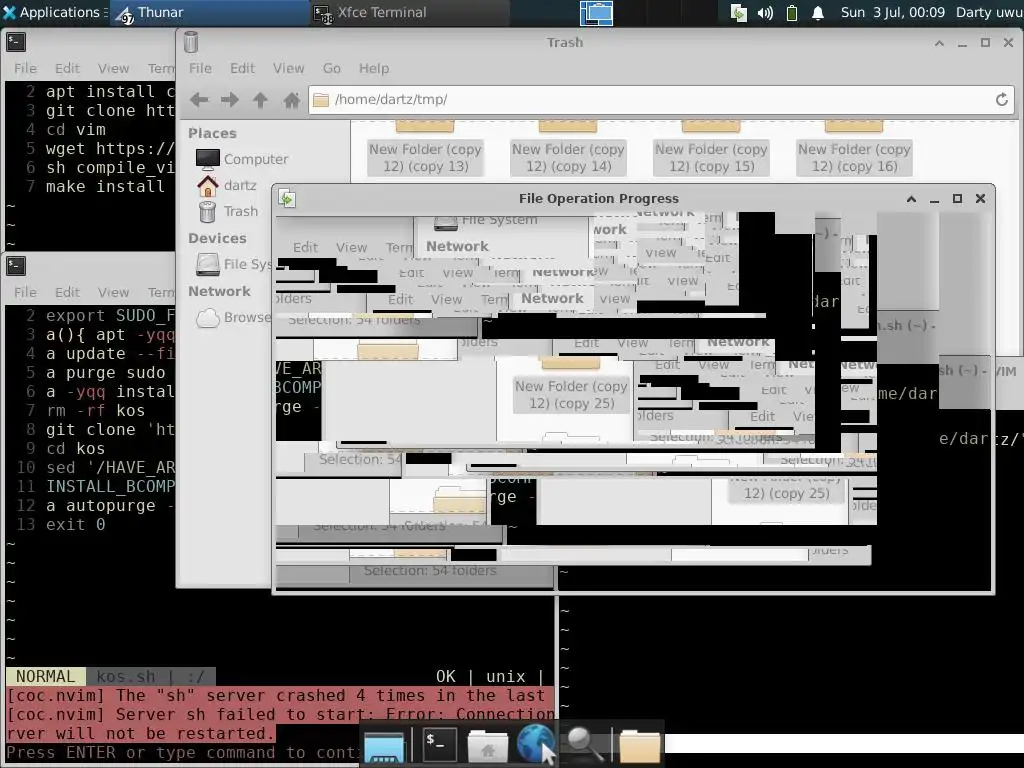Open Go menu in Trash window
The height and width of the screenshot is (768, 1024).
click(332, 69)
